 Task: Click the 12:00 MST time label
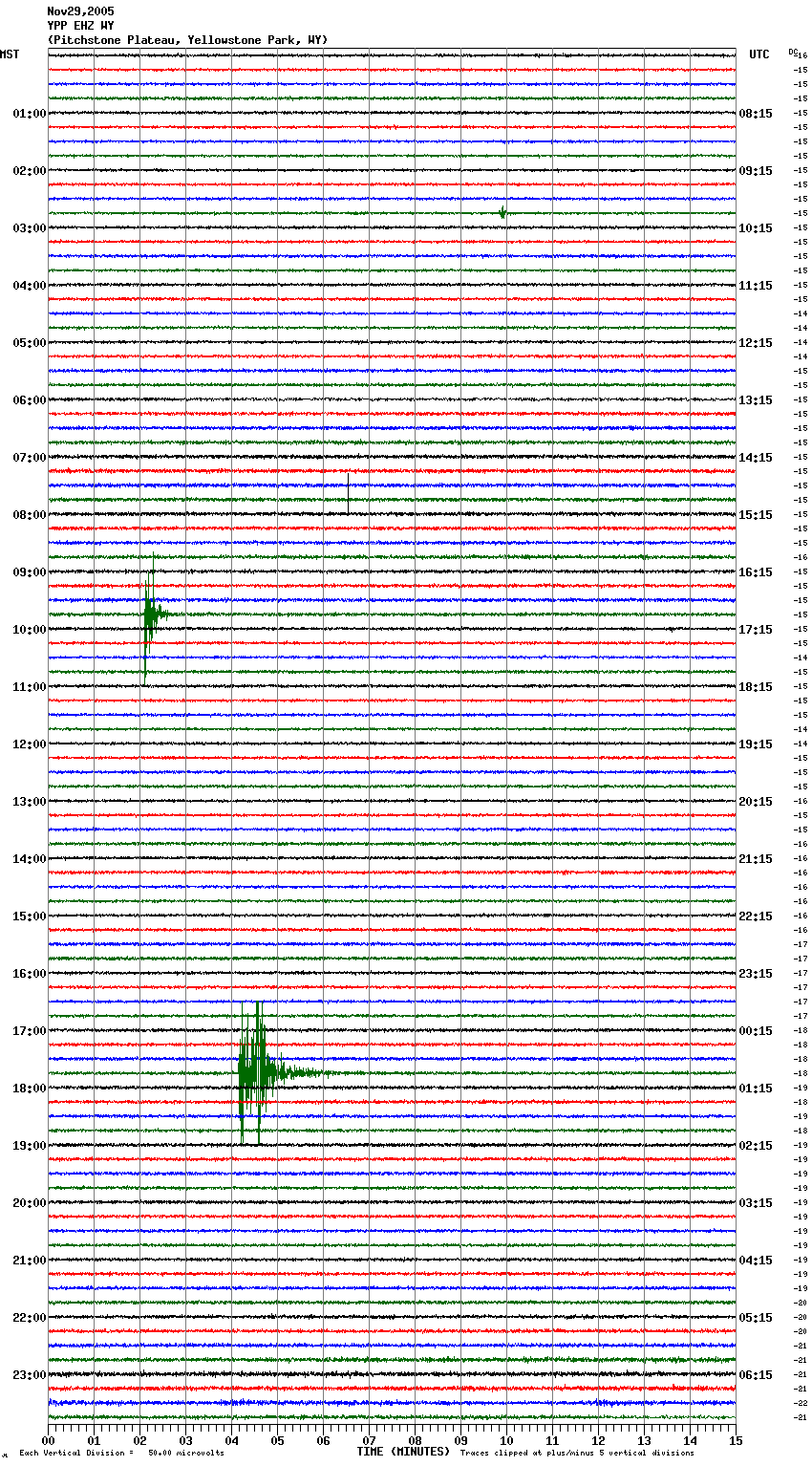click(29, 744)
